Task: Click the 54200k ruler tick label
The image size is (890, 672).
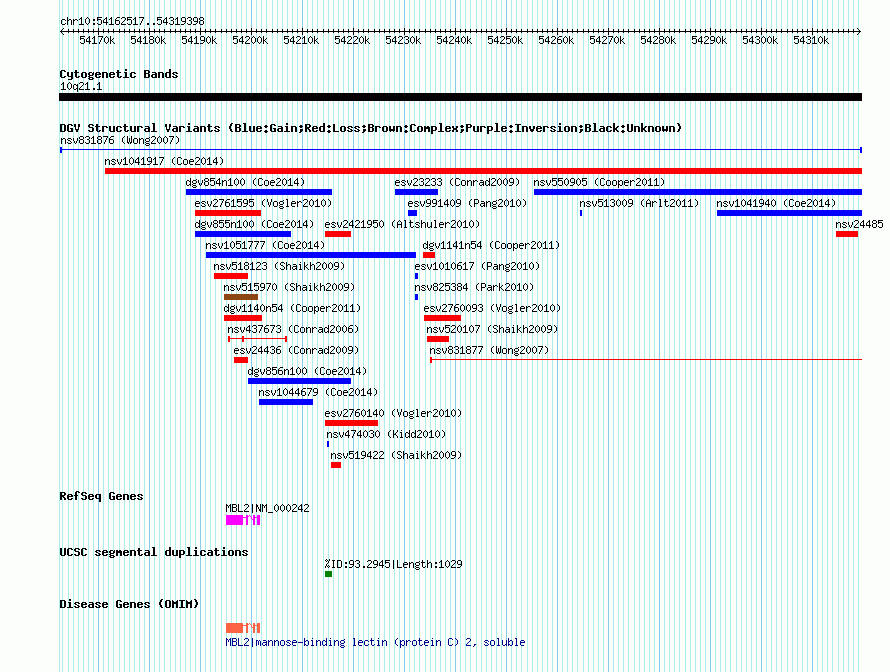Action: click(x=250, y=40)
